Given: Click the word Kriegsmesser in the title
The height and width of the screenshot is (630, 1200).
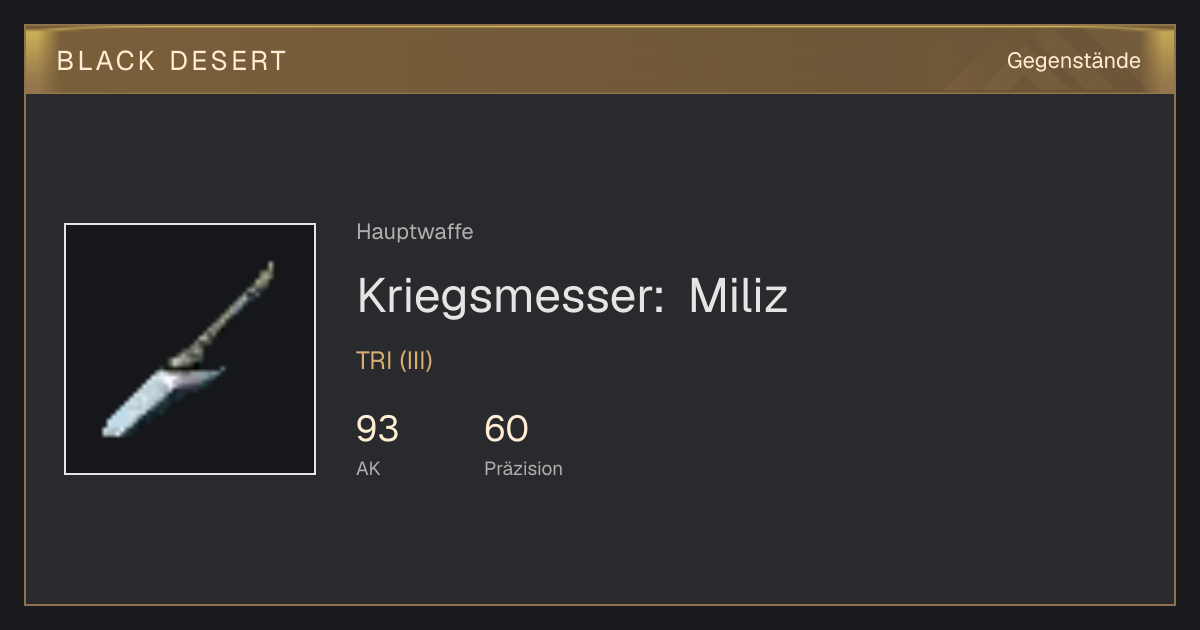Looking at the screenshot, I should [x=510, y=295].
